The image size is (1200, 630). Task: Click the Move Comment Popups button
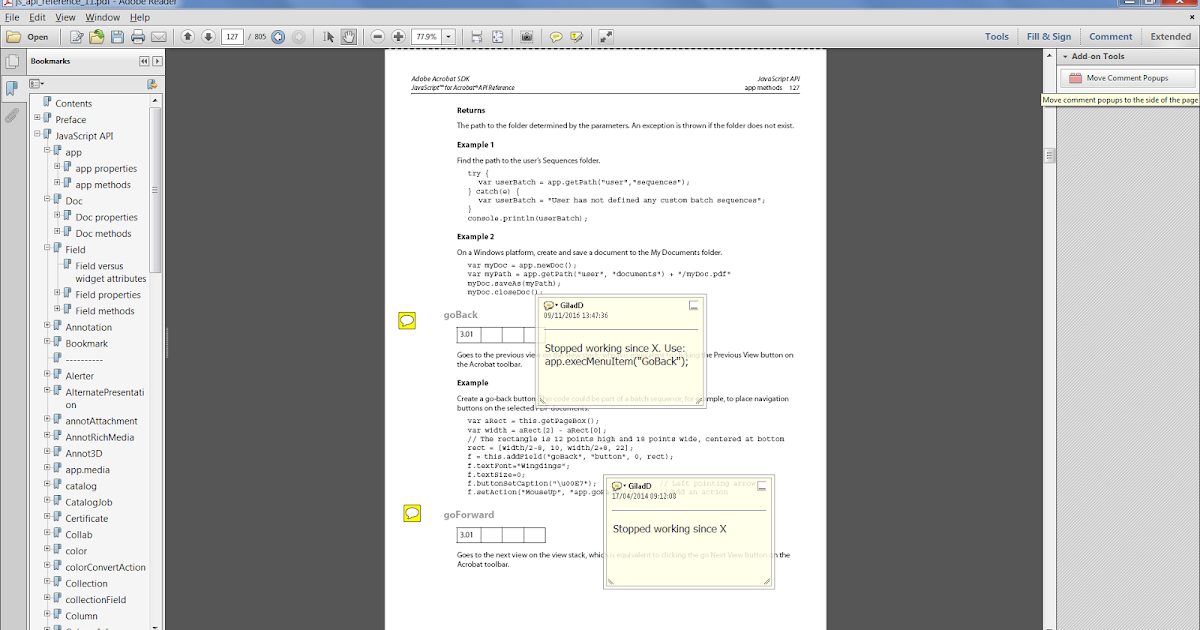click(x=1127, y=77)
